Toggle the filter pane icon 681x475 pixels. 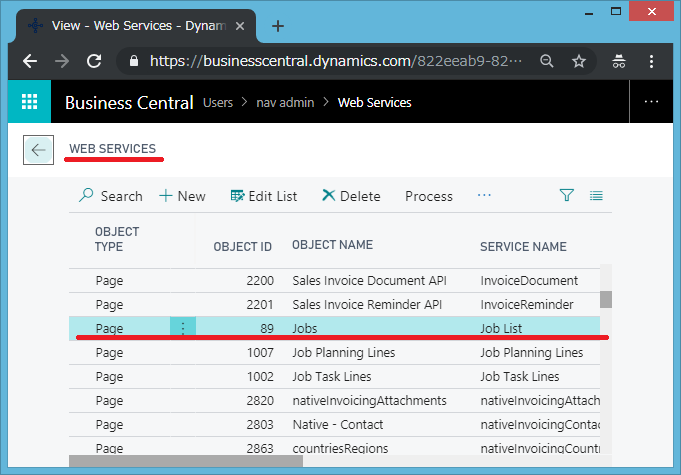567,195
